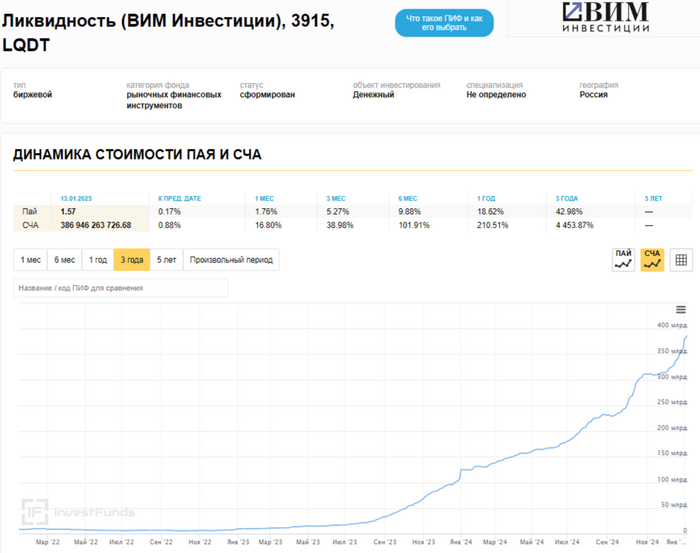Select the 1 год period tab
This screenshot has height=553, width=700.
click(x=98, y=260)
